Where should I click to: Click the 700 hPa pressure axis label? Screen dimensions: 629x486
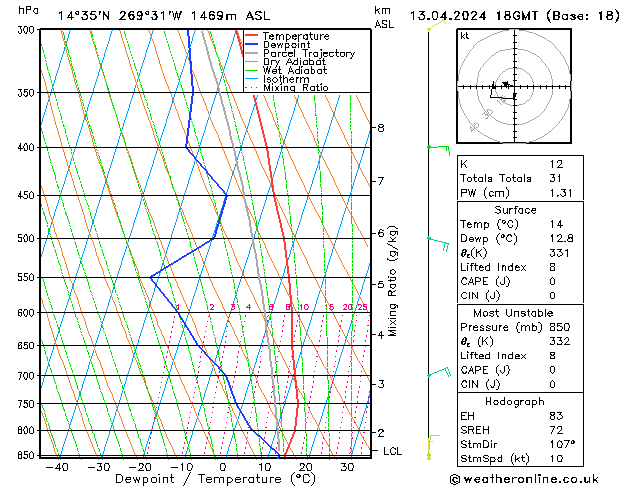point(28,376)
